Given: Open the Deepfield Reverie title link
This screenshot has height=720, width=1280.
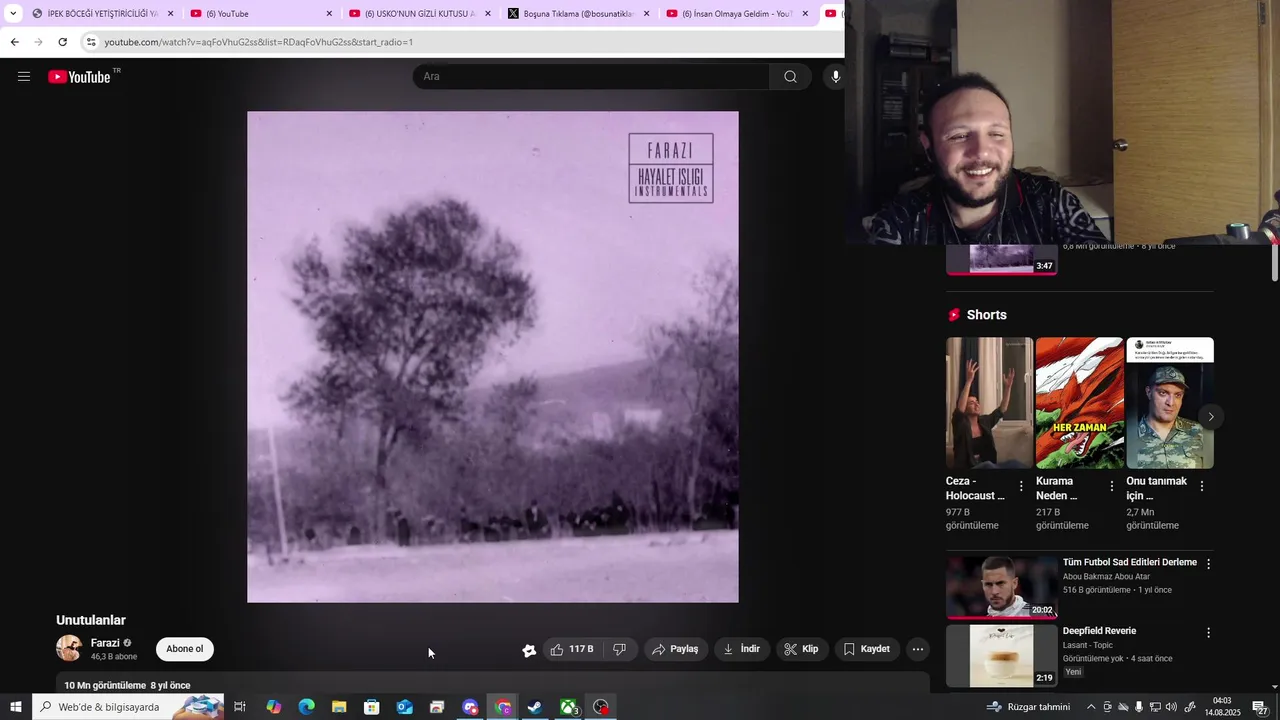Looking at the screenshot, I should pyautogui.click(x=1099, y=631).
